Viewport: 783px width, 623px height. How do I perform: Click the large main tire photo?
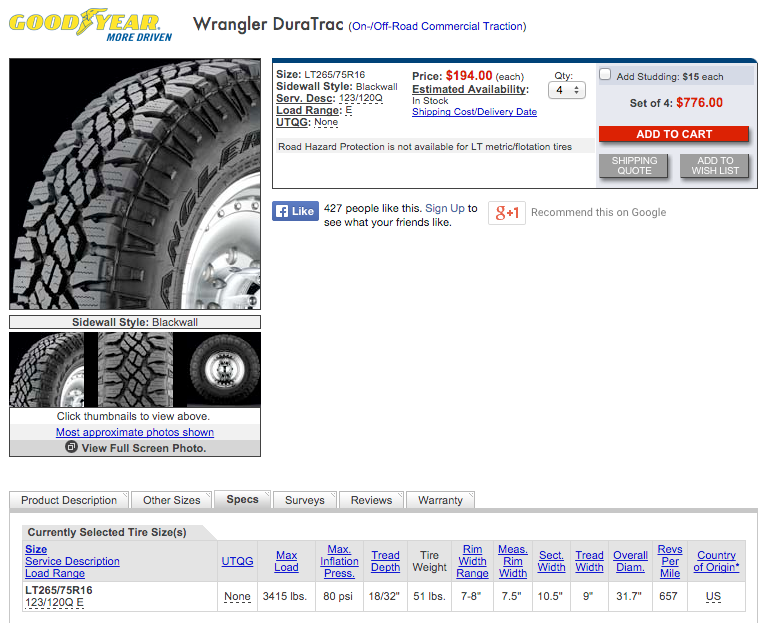135,184
